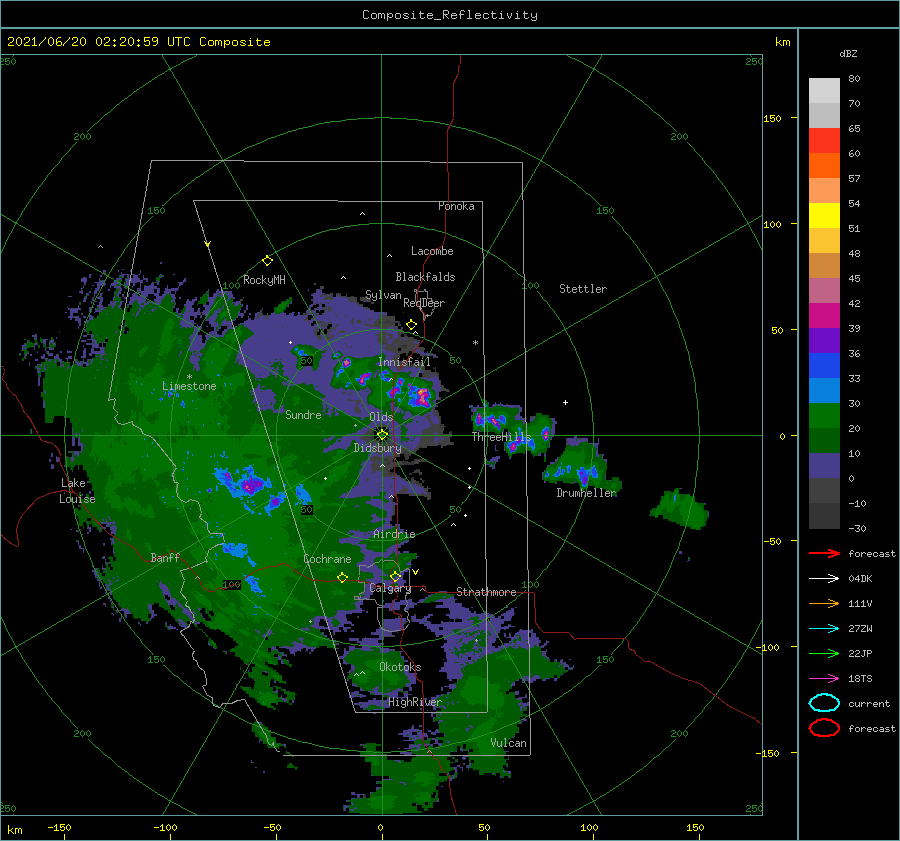The width and height of the screenshot is (900, 841).
Task: Click the radar-center diamond marker above Didsbury
Action: tap(382, 435)
